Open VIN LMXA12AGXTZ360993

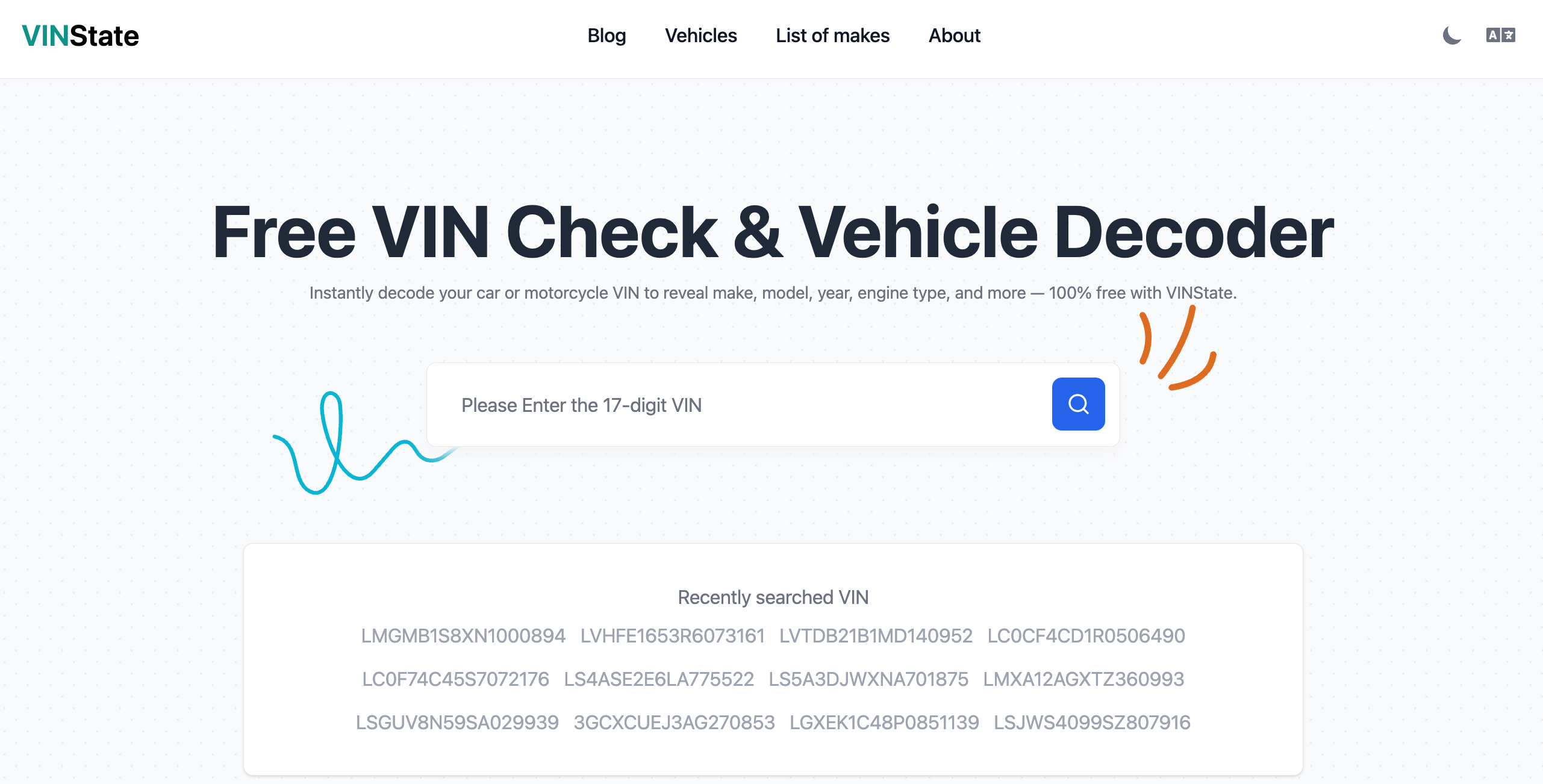pos(1083,679)
